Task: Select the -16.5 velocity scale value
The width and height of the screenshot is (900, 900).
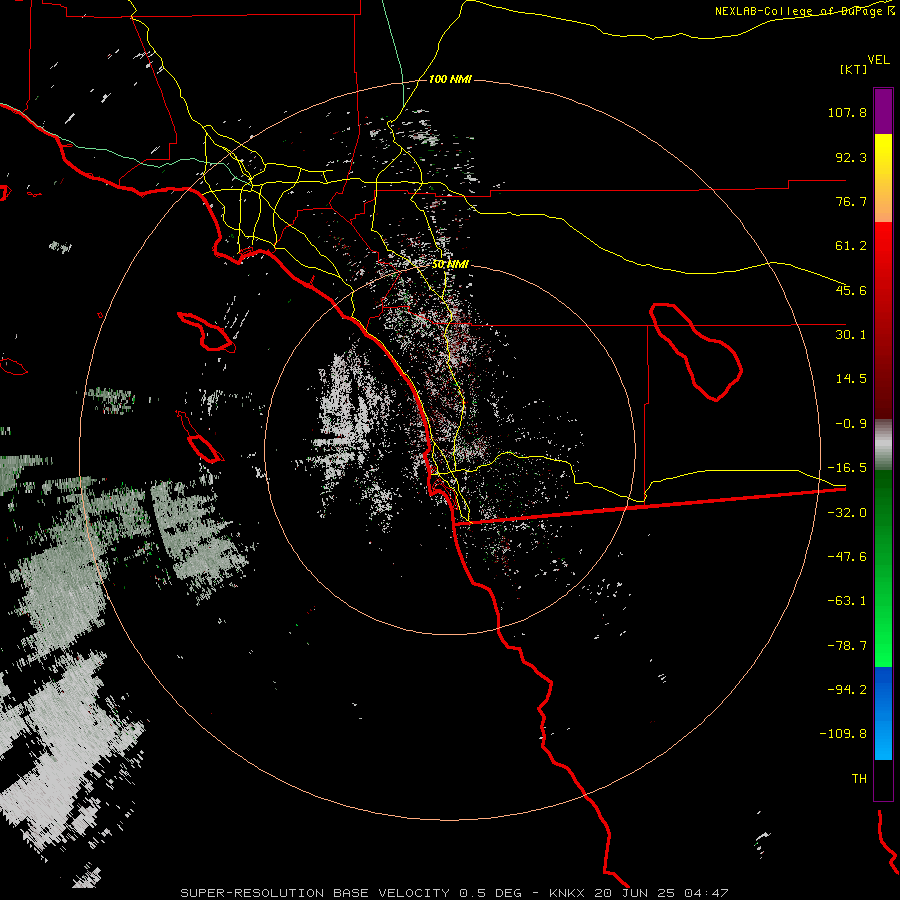Action: (847, 468)
